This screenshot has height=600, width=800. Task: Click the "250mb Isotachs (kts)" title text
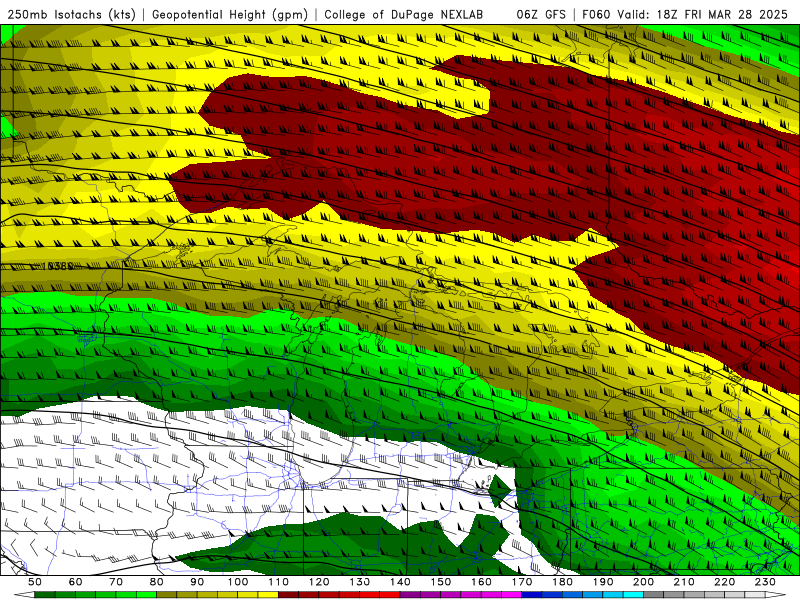pos(71,14)
